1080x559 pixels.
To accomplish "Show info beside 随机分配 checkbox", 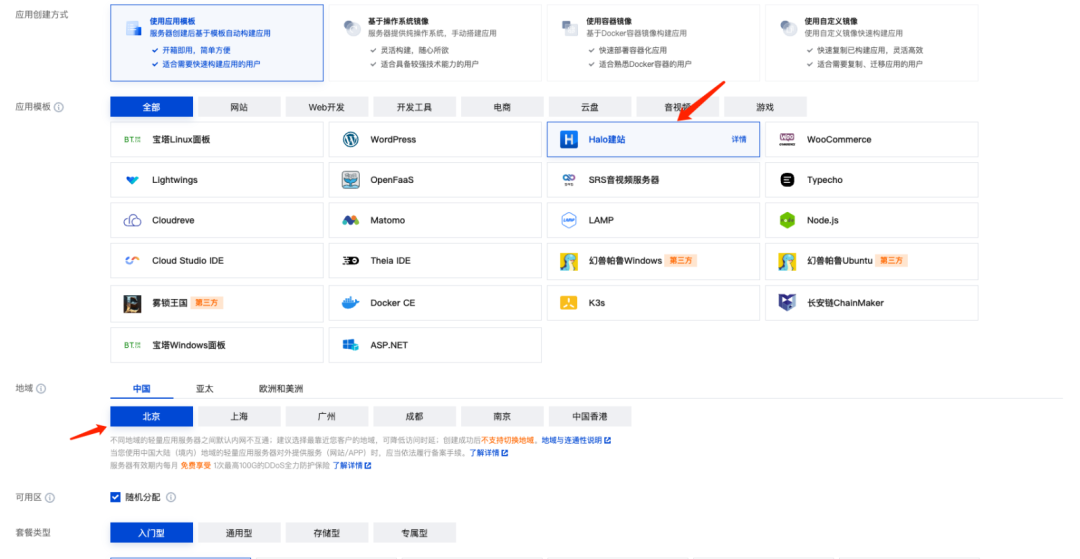I will pos(171,497).
